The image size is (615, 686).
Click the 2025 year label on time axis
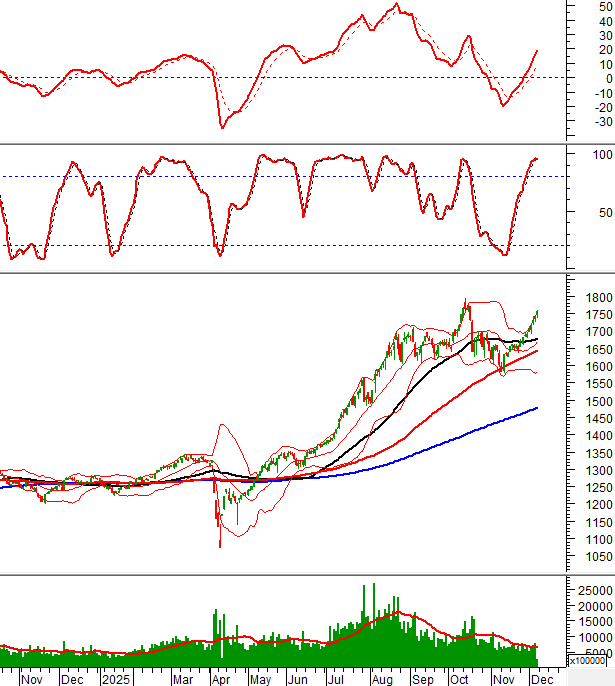[116, 678]
